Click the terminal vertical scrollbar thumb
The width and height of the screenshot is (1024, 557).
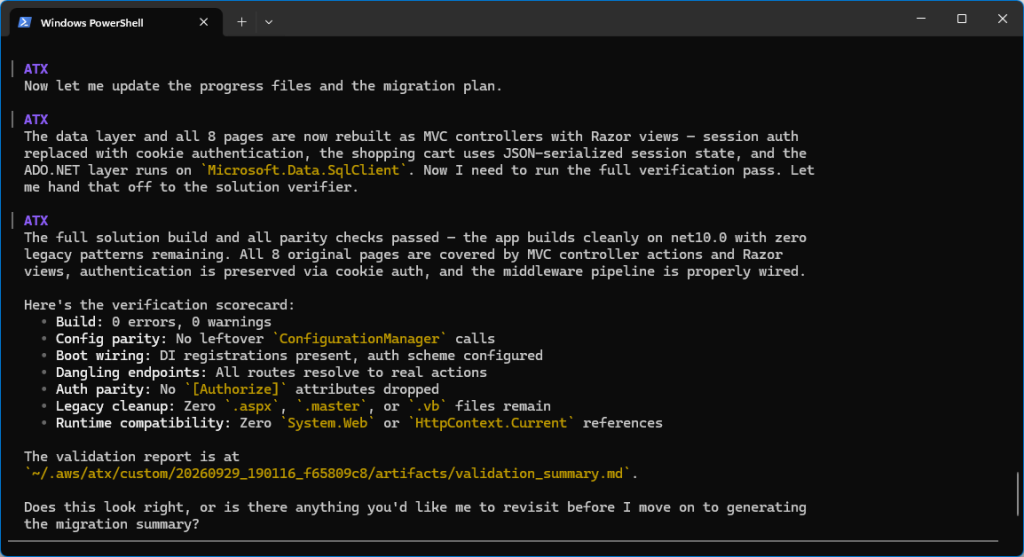[1017, 494]
